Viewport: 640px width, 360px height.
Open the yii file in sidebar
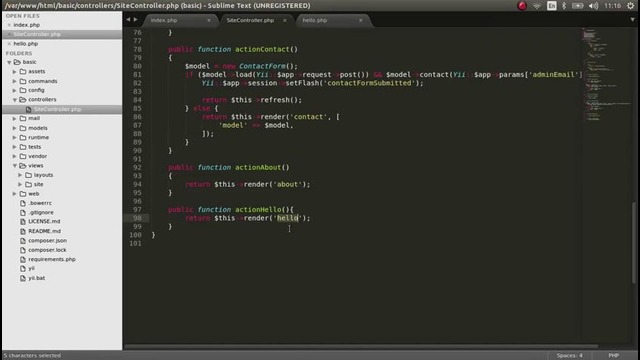click(x=31, y=269)
